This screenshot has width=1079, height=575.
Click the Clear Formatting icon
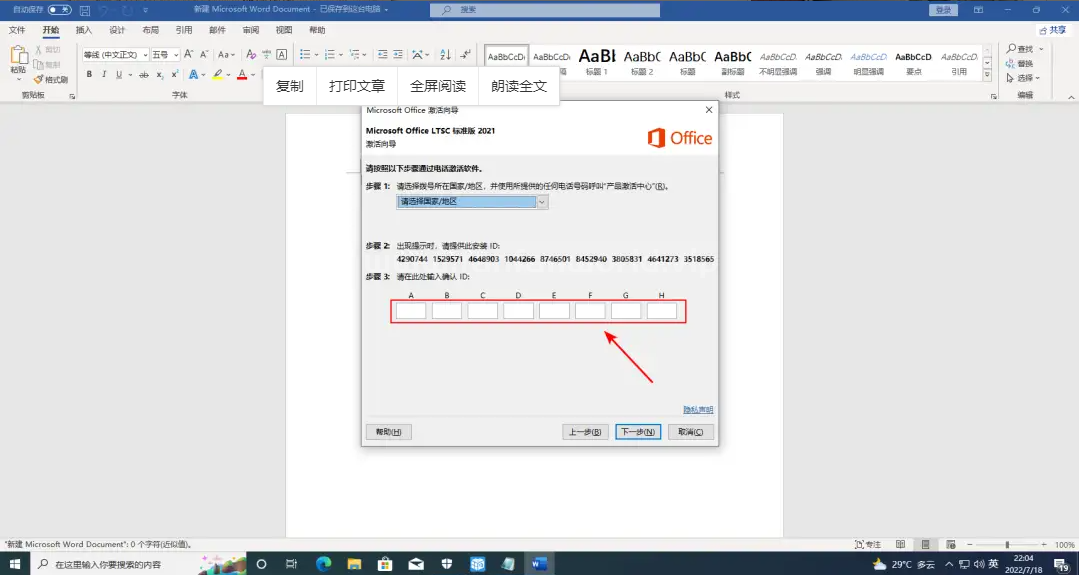coord(250,54)
